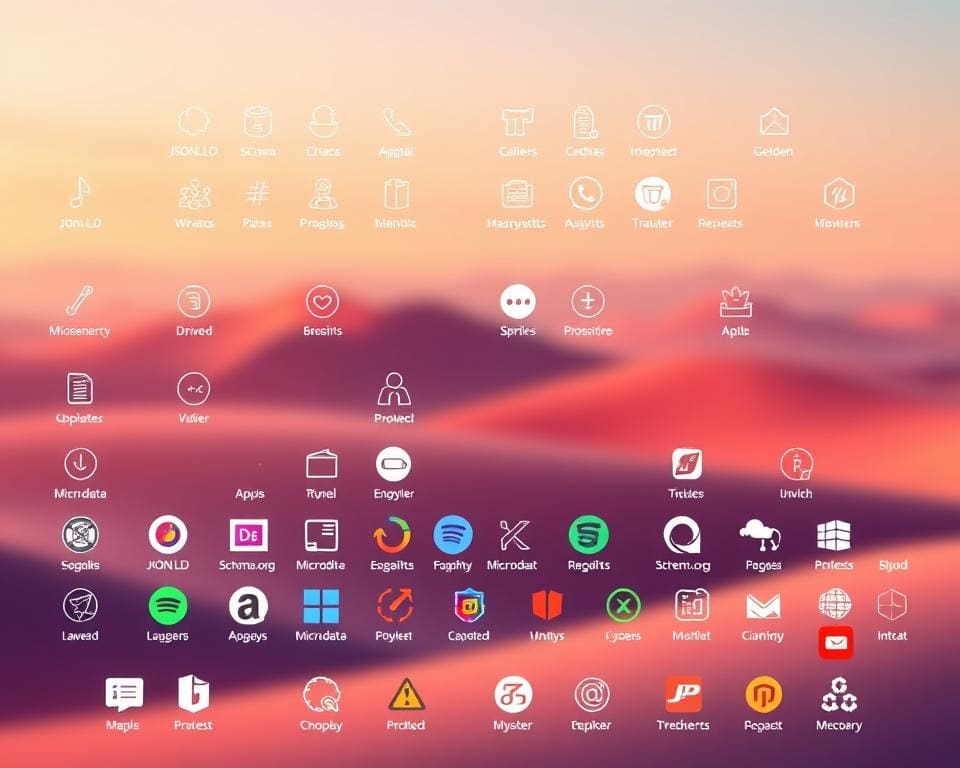Open the dashed orange circle Poylect icon

(x=395, y=606)
